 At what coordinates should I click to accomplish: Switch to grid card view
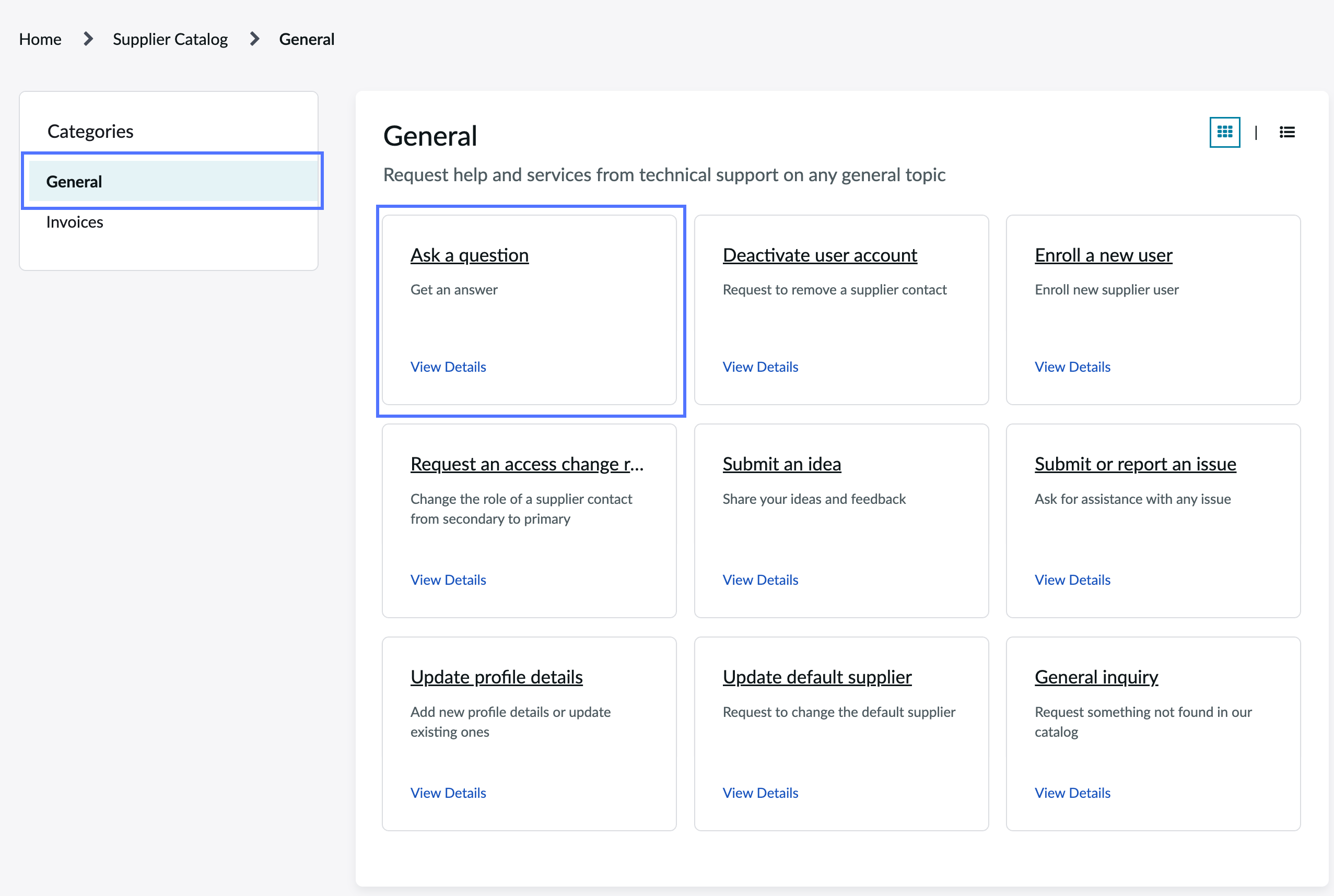tap(1224, 133)
